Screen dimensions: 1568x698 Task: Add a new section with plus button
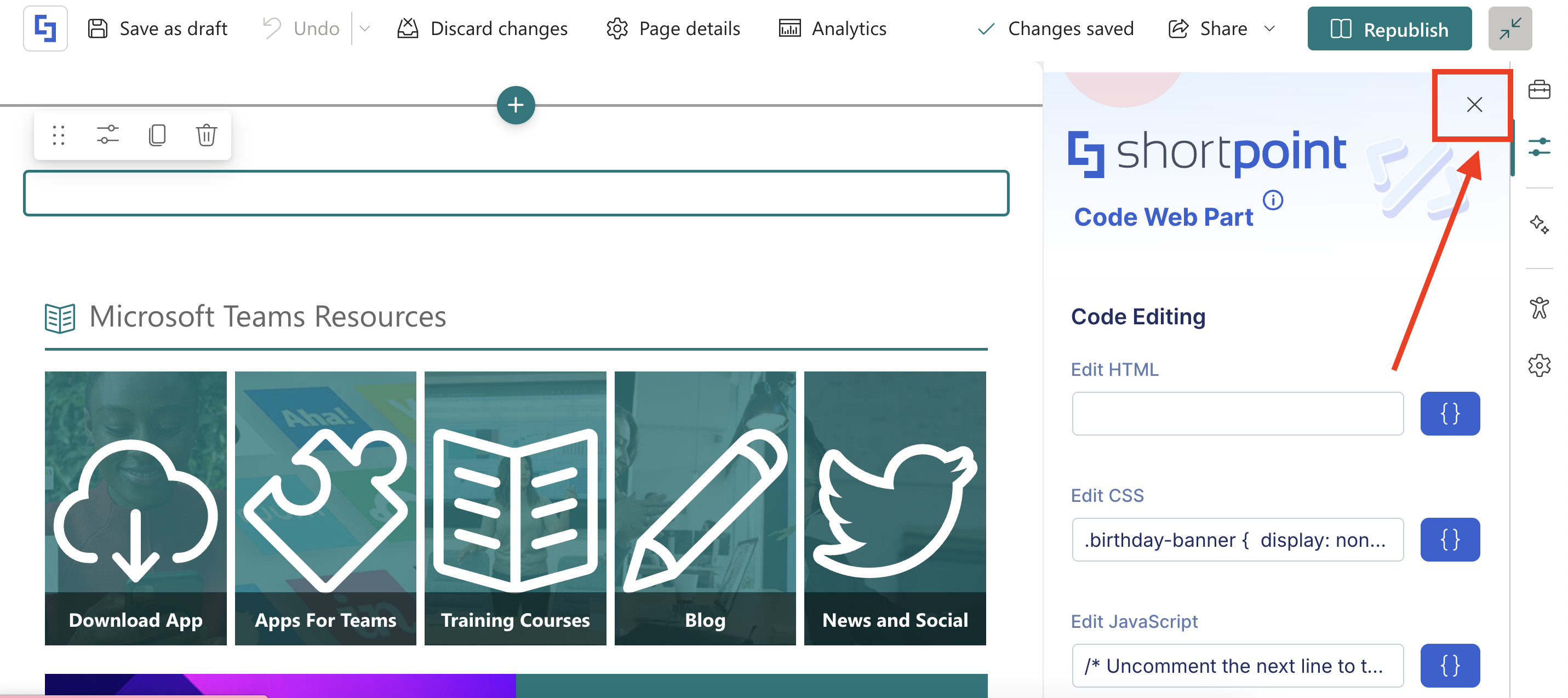(516, 105)
